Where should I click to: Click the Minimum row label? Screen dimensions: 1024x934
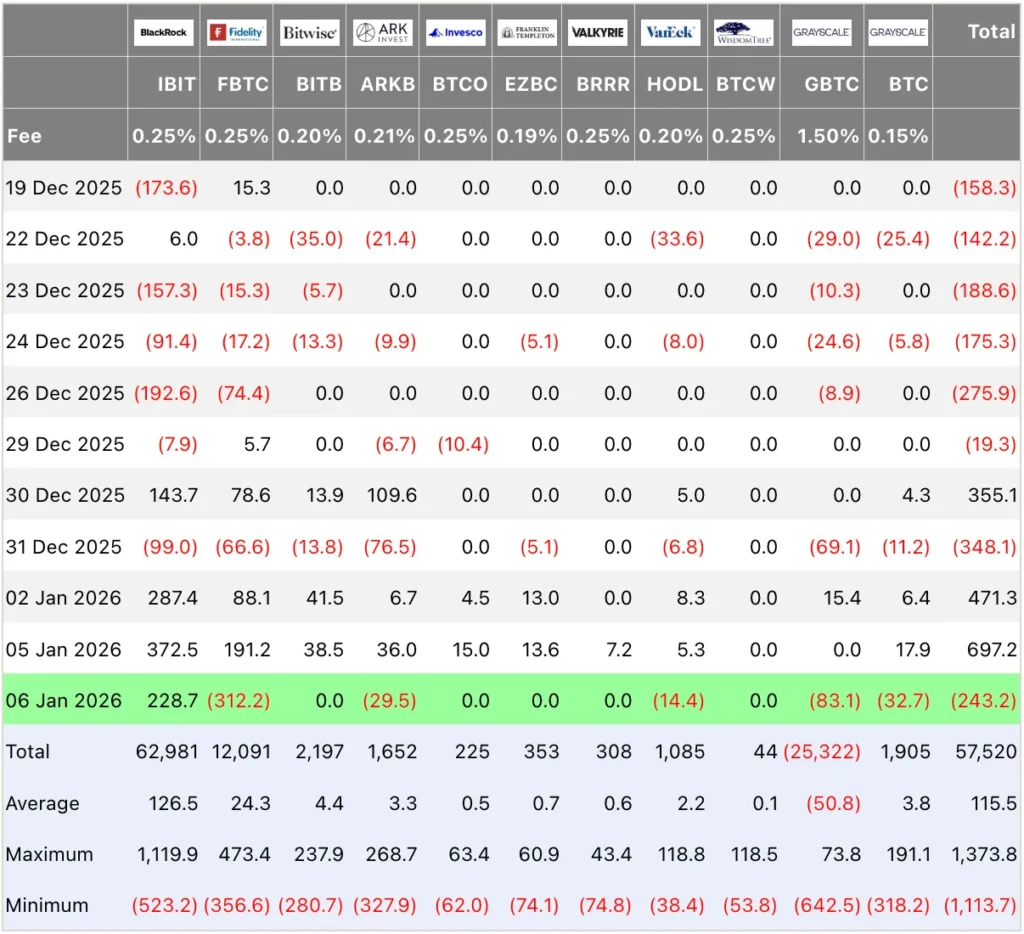[47, 905]
